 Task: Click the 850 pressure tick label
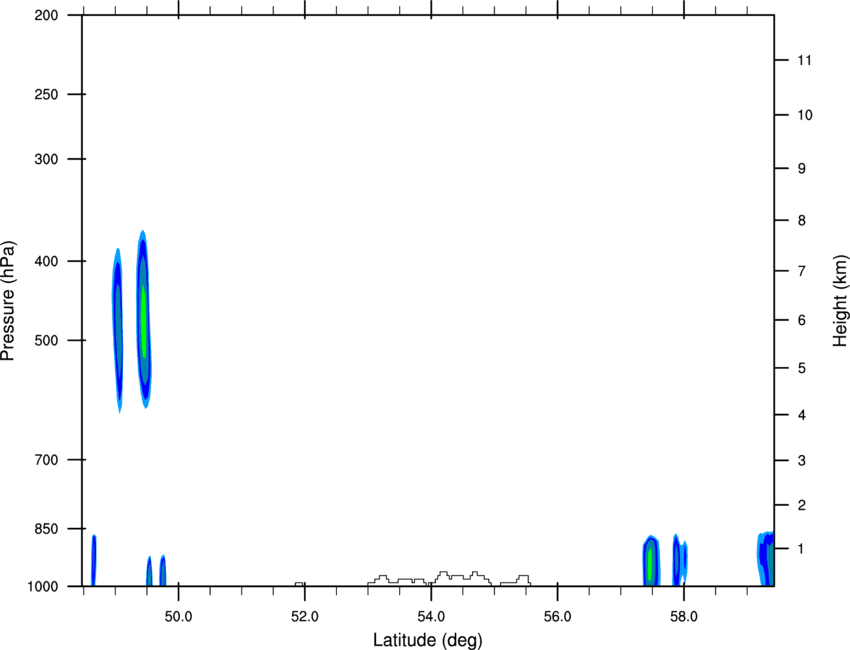(47, 529)
